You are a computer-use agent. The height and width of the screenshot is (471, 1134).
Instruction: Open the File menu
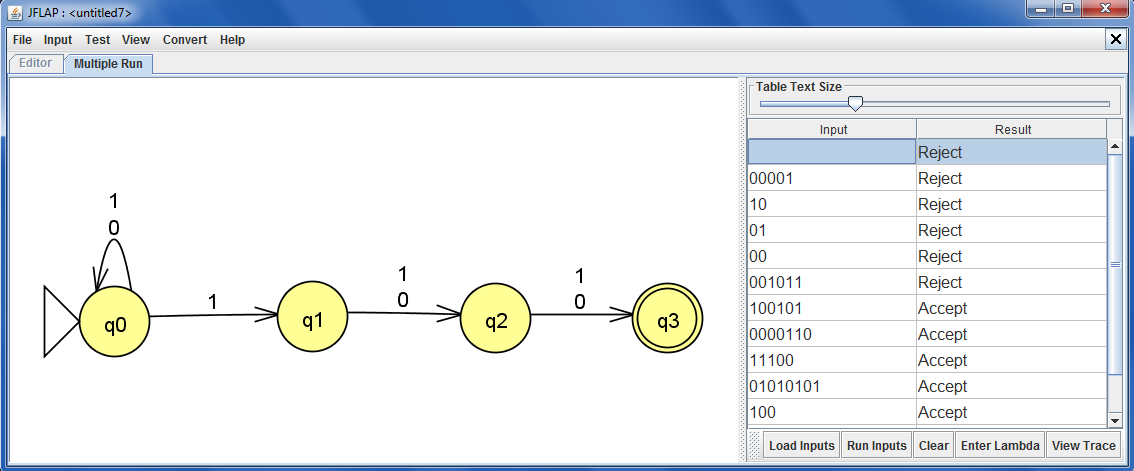click(x=22, y=40)
